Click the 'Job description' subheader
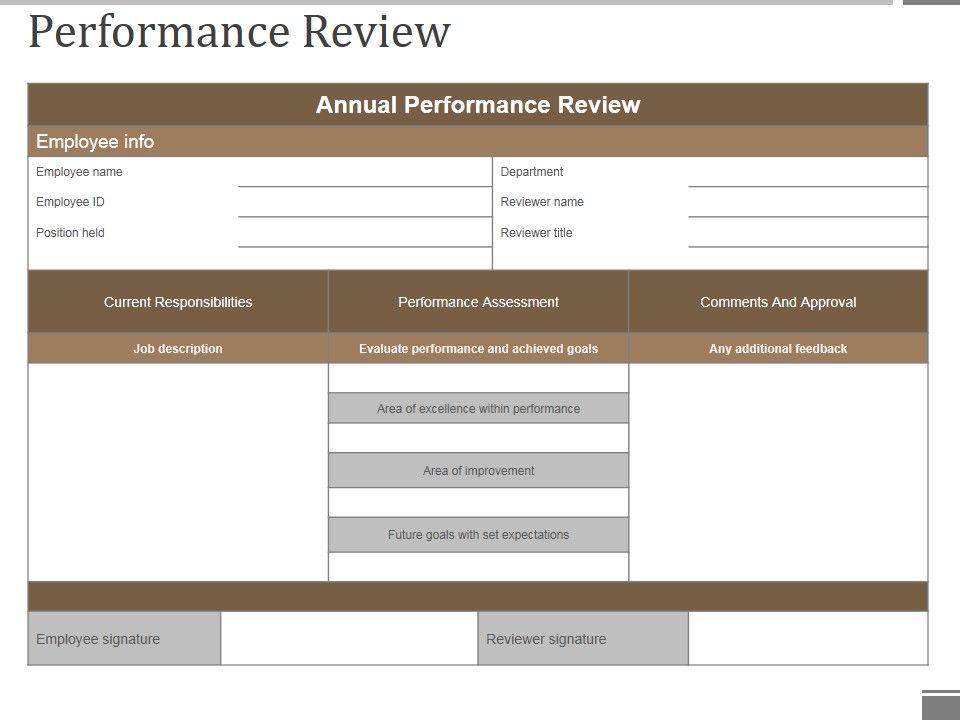 click(x=178, y=348)
